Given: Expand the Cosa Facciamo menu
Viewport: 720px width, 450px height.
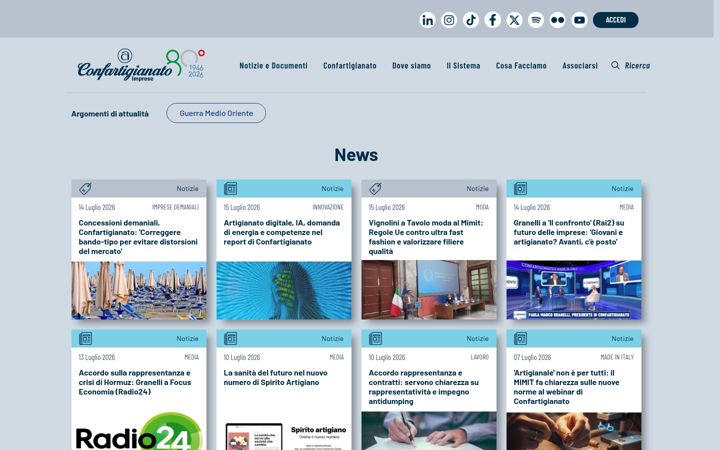Looking at the screenshot, I should point(521,66).
